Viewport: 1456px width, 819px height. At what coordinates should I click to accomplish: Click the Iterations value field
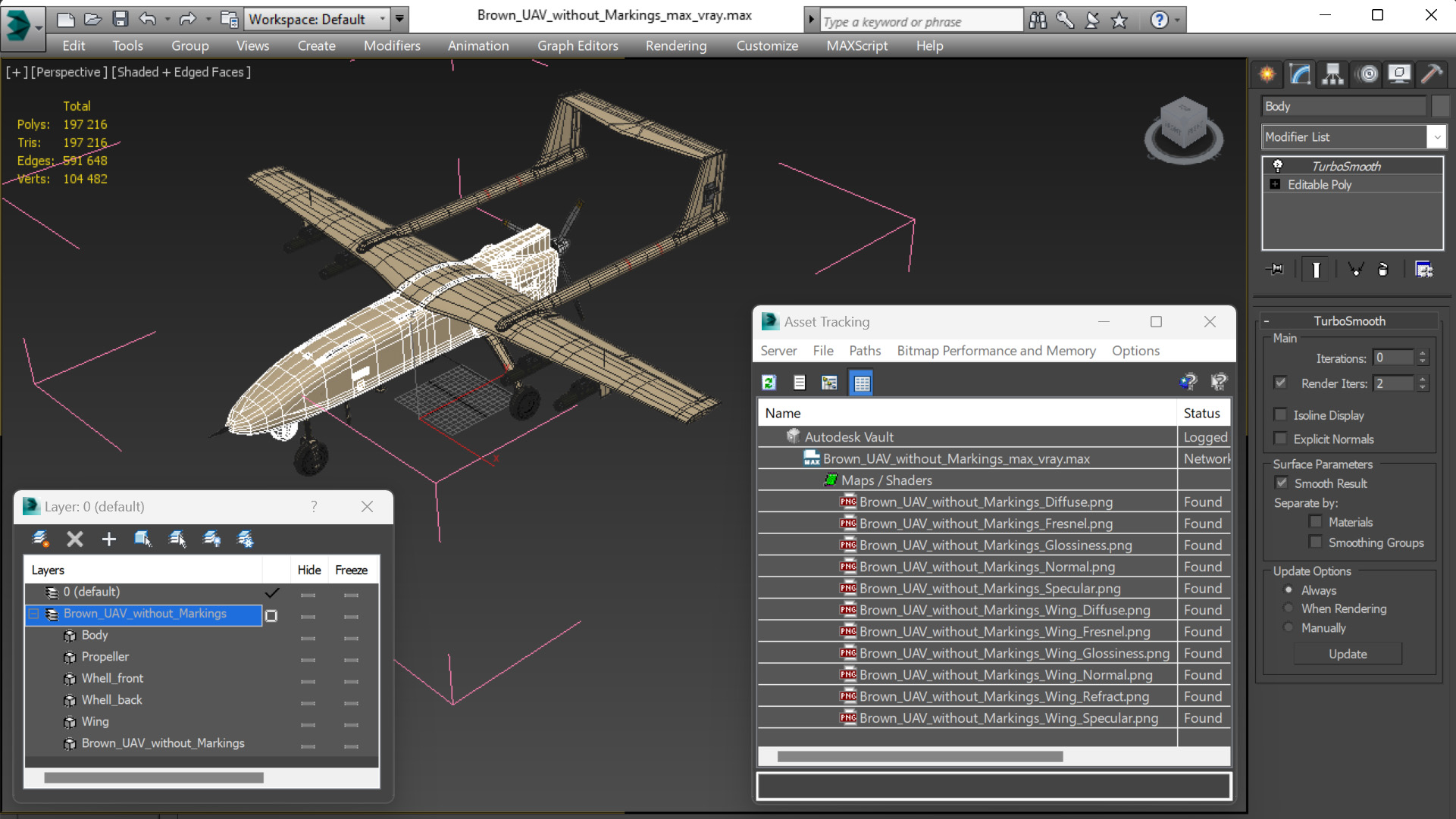point(1393,358)
